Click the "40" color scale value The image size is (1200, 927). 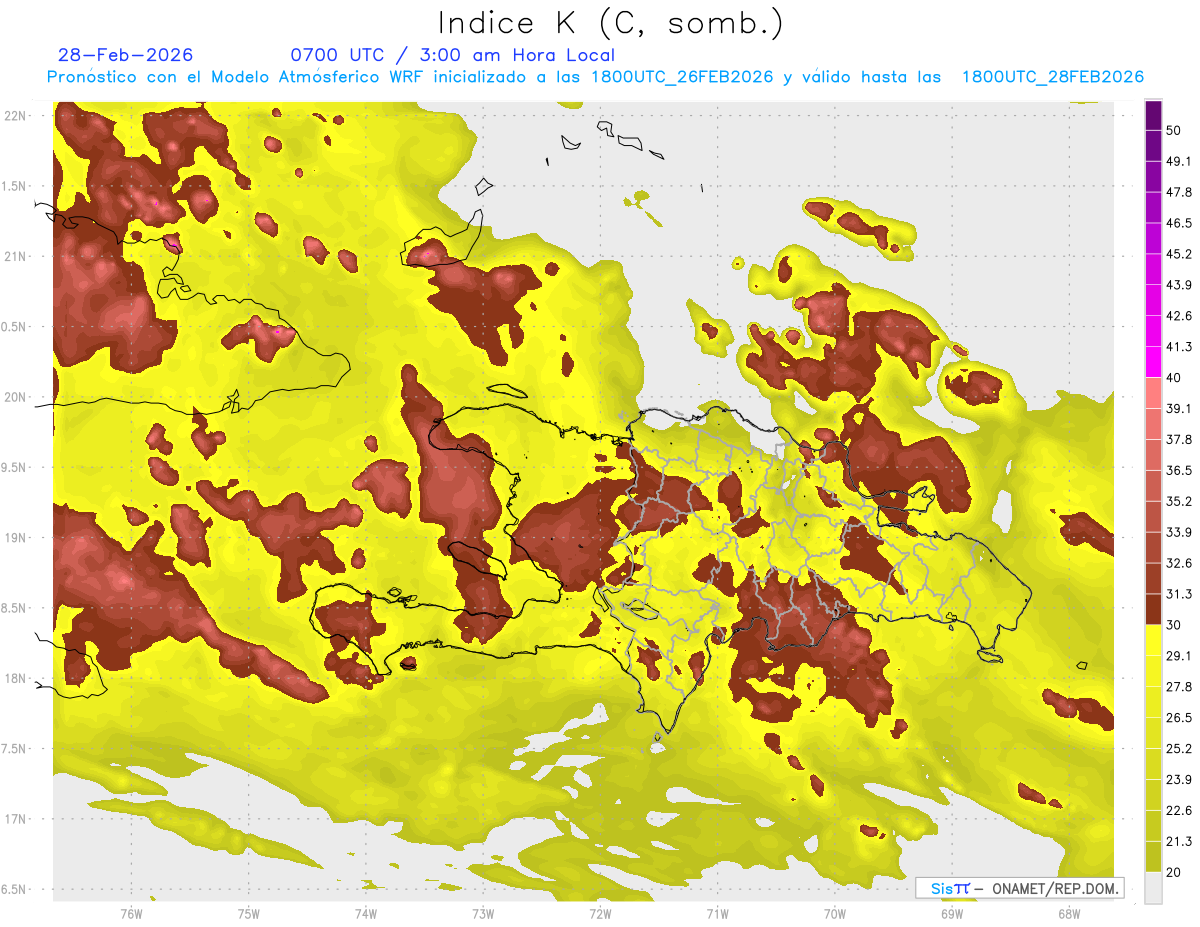pyautogui.click(x=1174, y=377)
